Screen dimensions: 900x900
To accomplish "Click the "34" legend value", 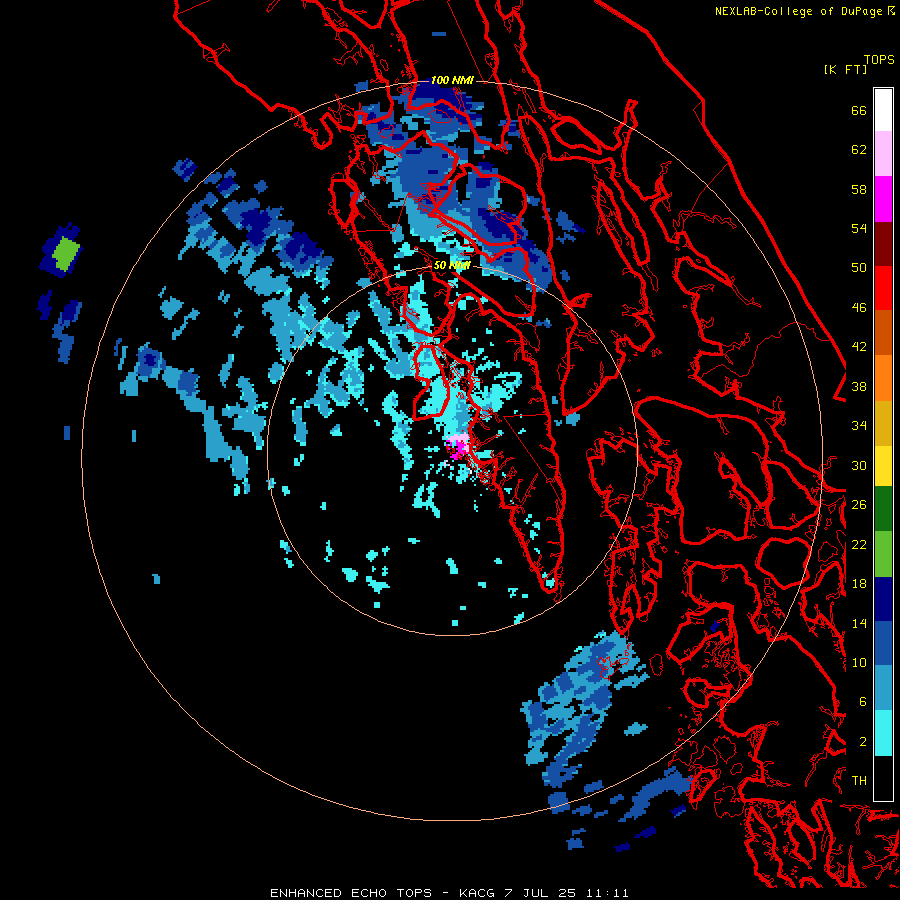I will [859, 426].
